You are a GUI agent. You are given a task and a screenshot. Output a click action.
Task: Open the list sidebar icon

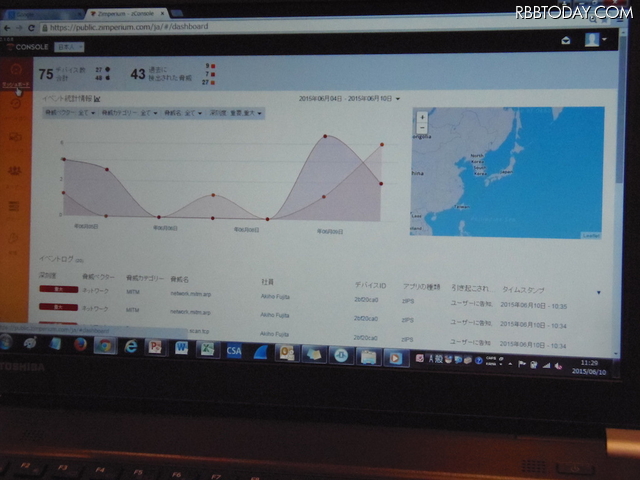click(14, 206)
